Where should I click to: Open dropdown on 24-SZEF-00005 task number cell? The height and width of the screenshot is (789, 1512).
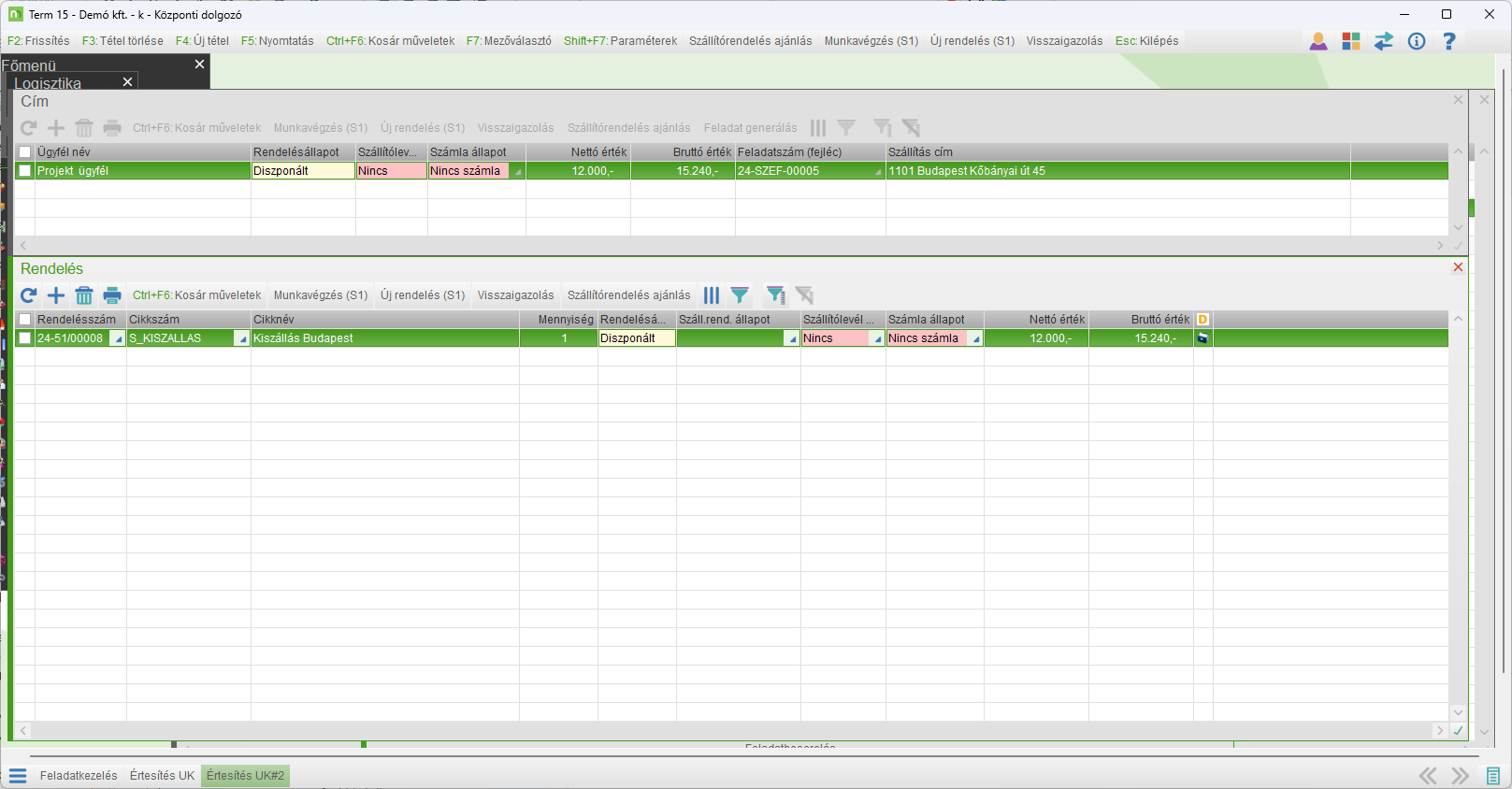tap(877, 171)
